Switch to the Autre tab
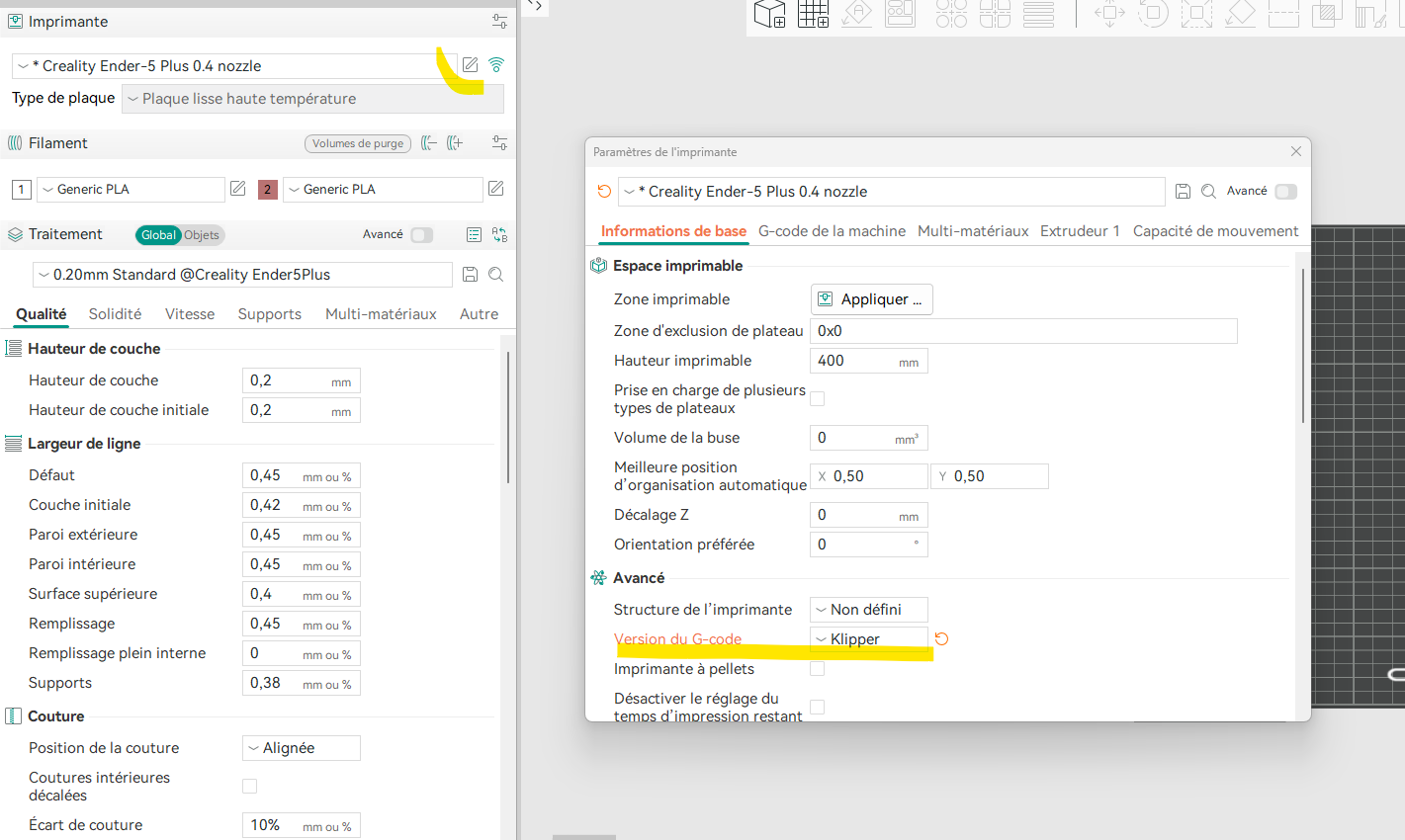Screen dimensions: 1405x840 tap(480, 314)
